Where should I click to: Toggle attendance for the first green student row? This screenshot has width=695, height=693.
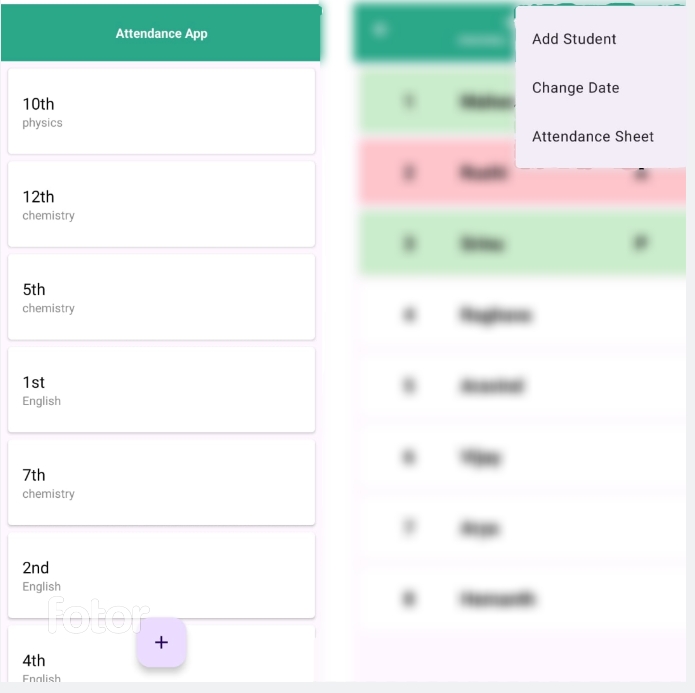pos(437,102)
